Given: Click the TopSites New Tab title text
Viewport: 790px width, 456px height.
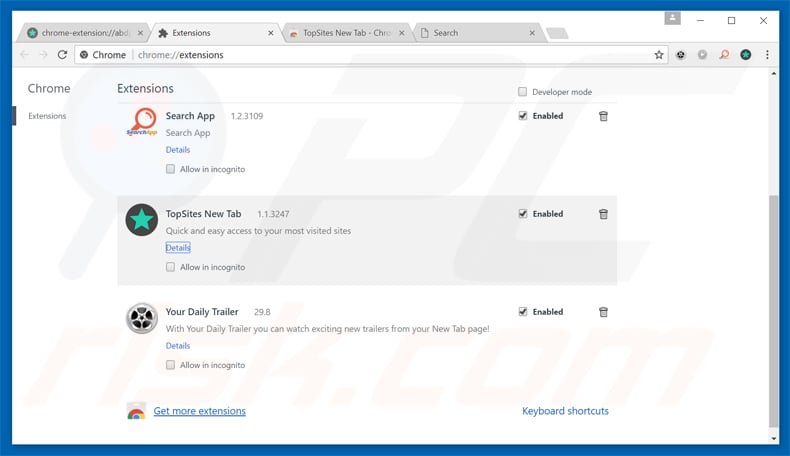Looking at the screenshot, I should pos(204,214).
